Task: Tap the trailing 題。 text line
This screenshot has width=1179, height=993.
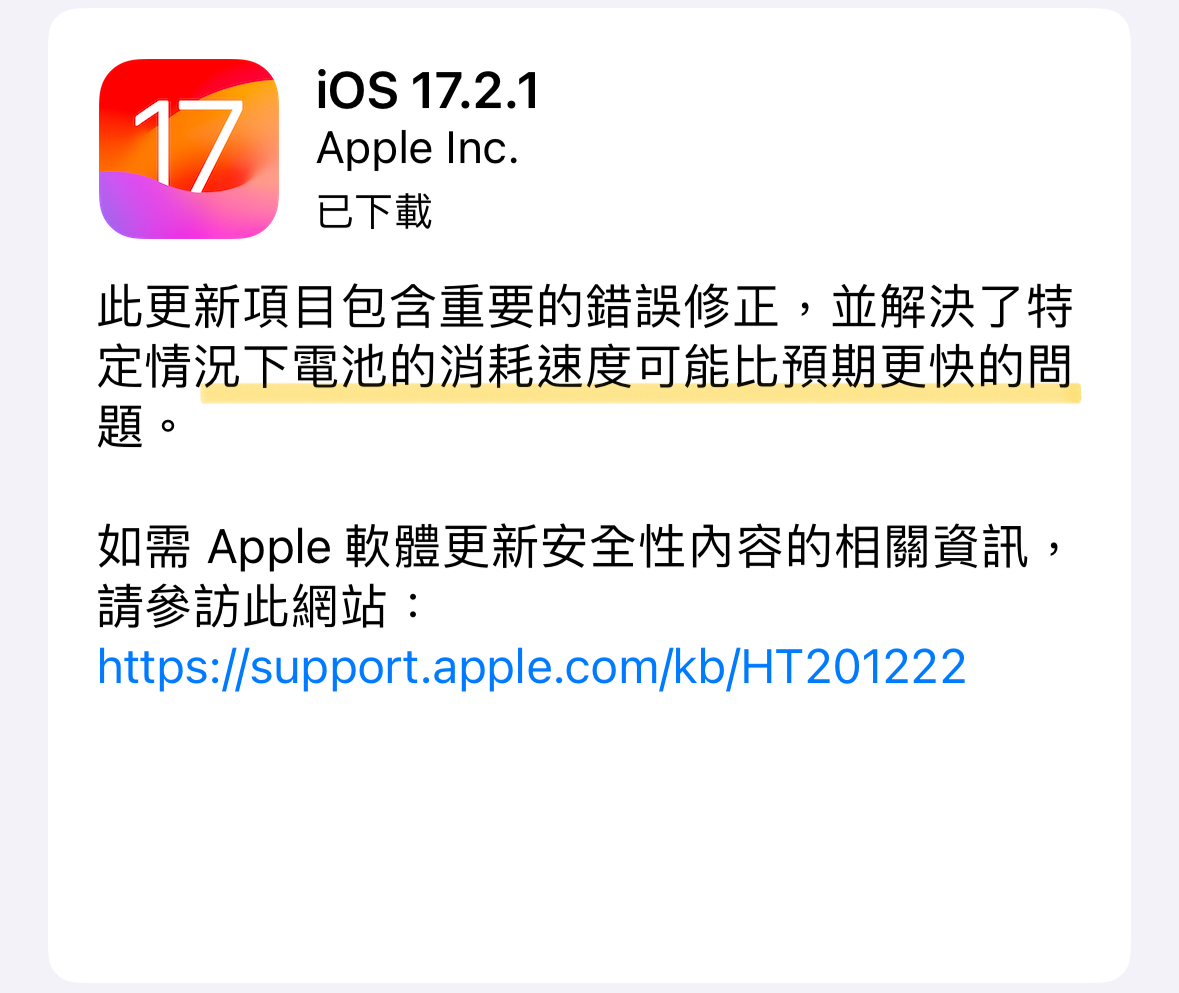Action: (x=138, y=426)
